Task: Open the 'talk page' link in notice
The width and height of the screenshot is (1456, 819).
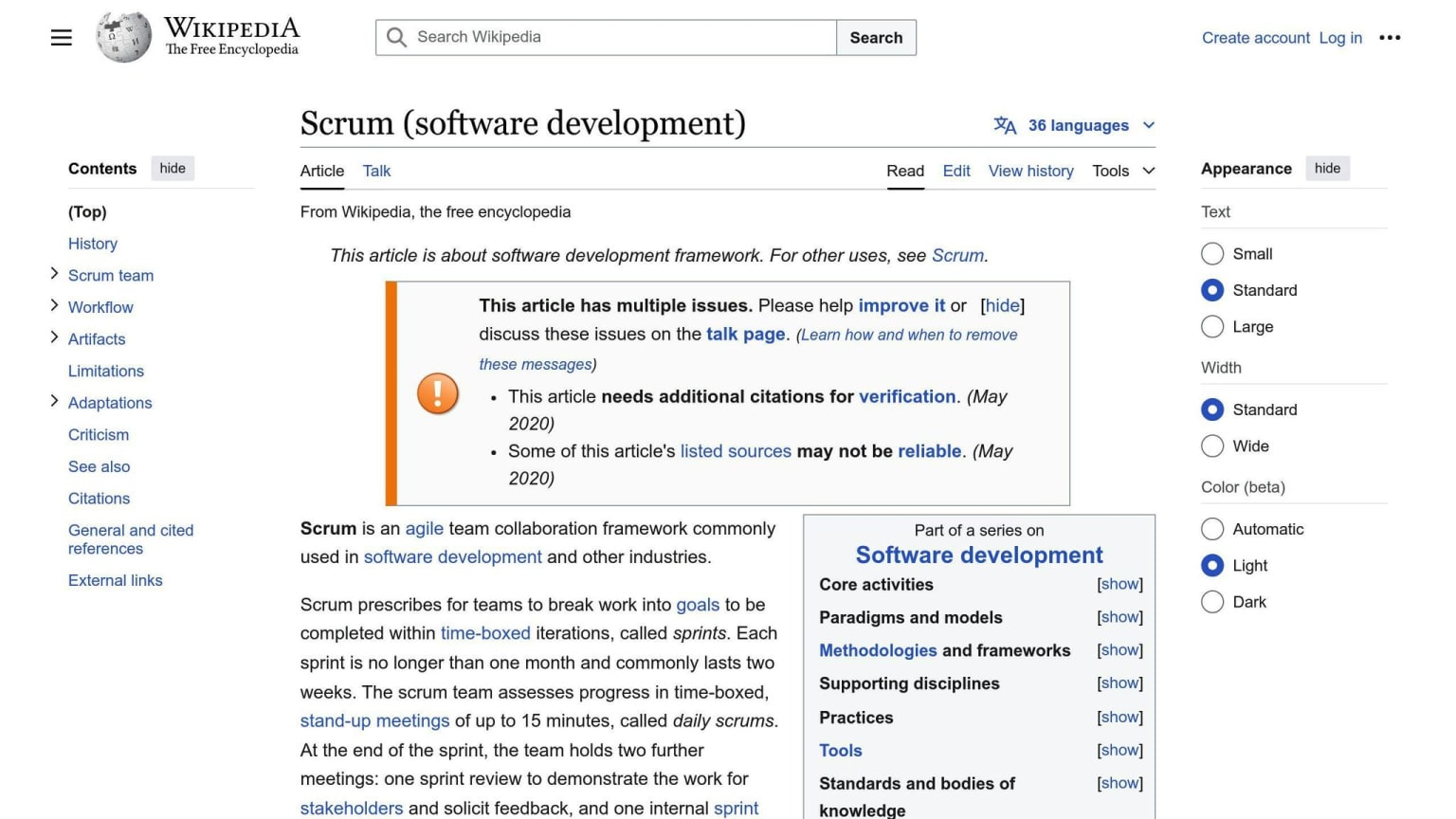Action: (x=746, y=334)
